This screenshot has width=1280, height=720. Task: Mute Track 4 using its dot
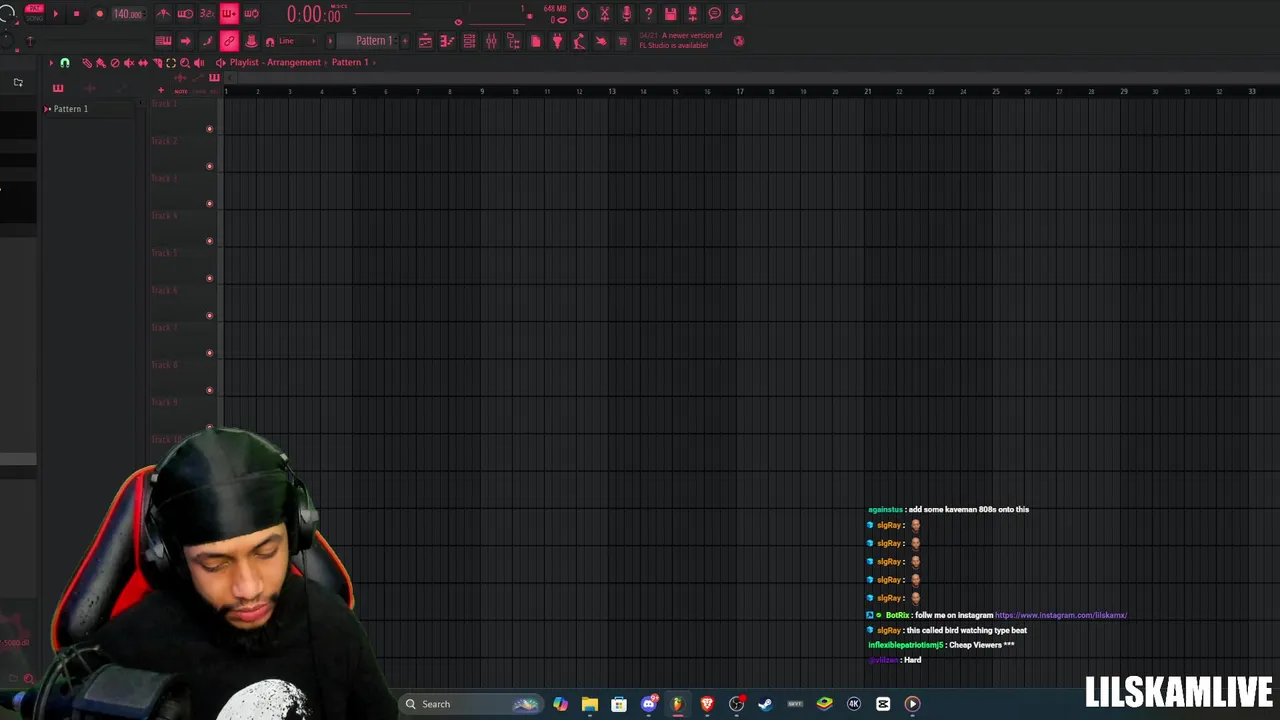coord(209,241)
